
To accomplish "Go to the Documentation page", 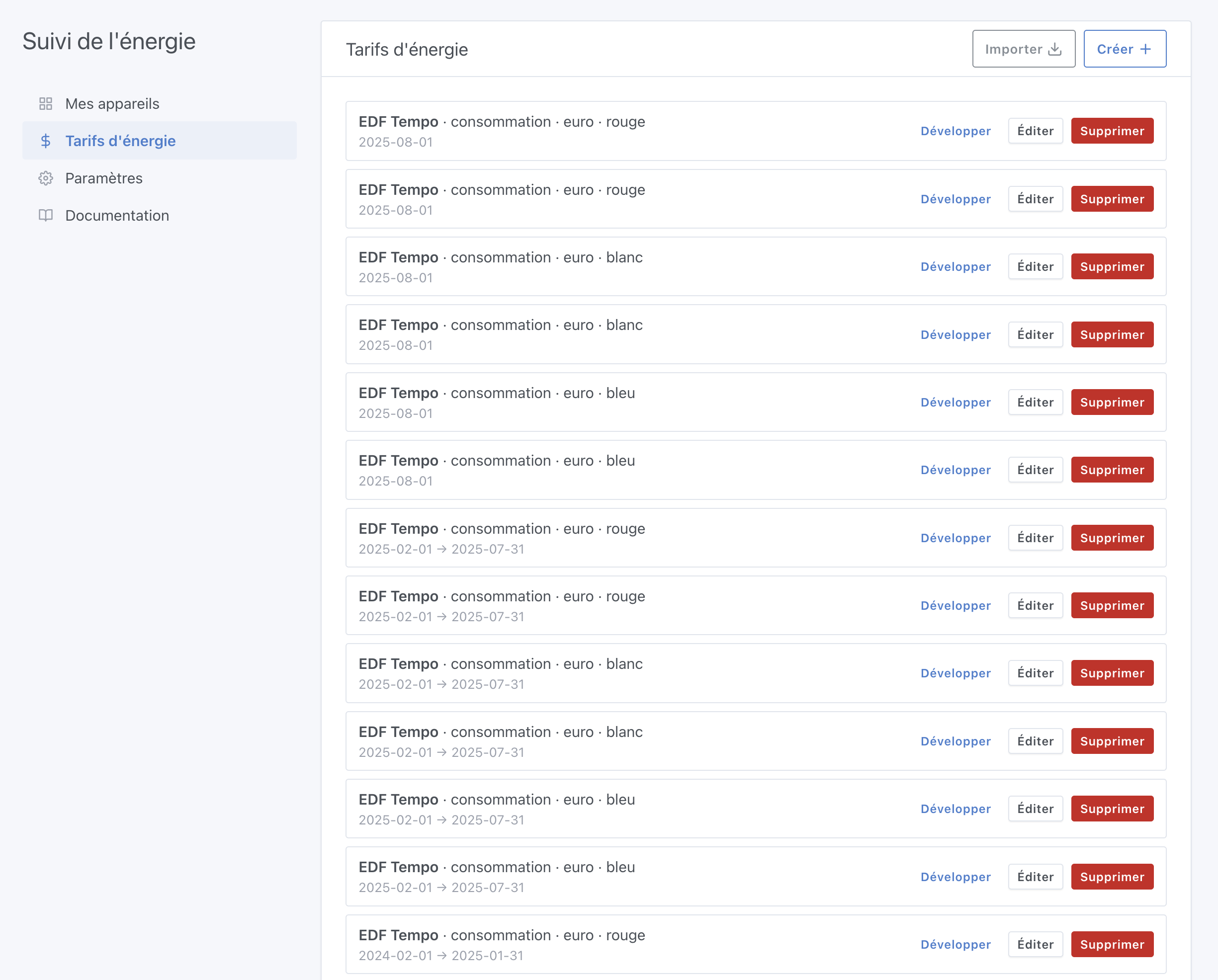I will (x=117, y=216).
